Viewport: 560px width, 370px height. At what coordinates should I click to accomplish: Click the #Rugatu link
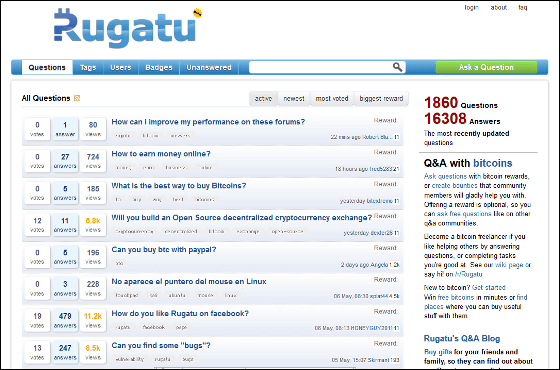[x=468, y=274]
